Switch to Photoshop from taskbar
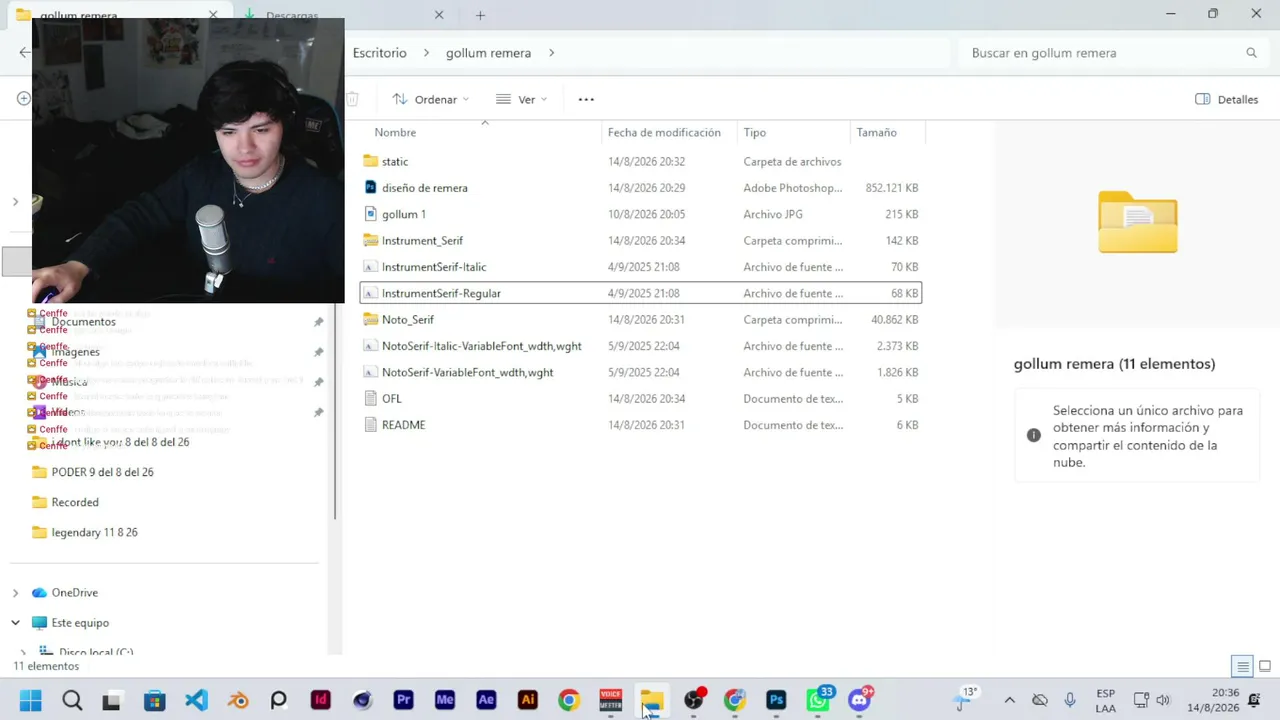 [x=776, y=700]
